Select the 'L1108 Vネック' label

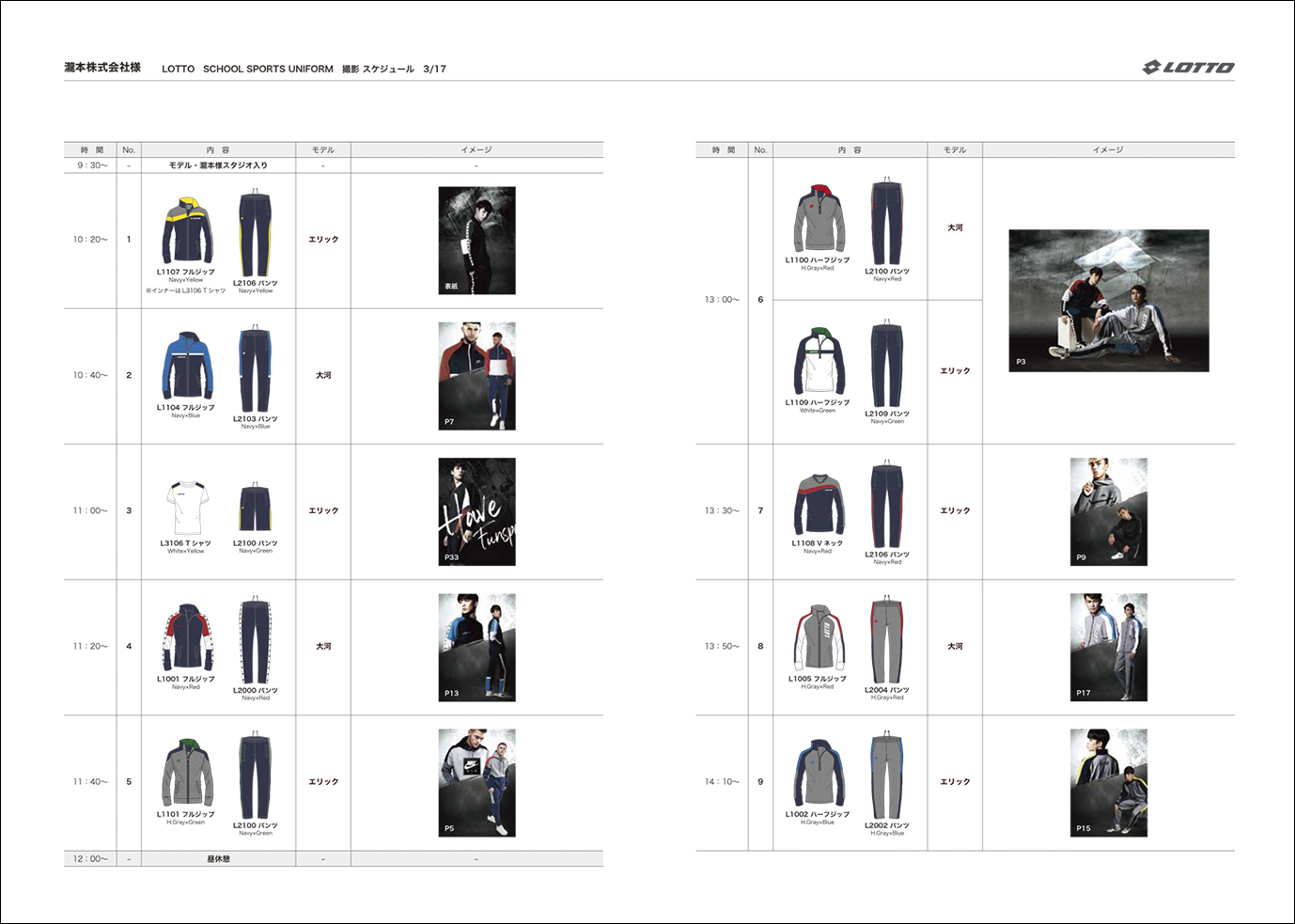point(818,543)
